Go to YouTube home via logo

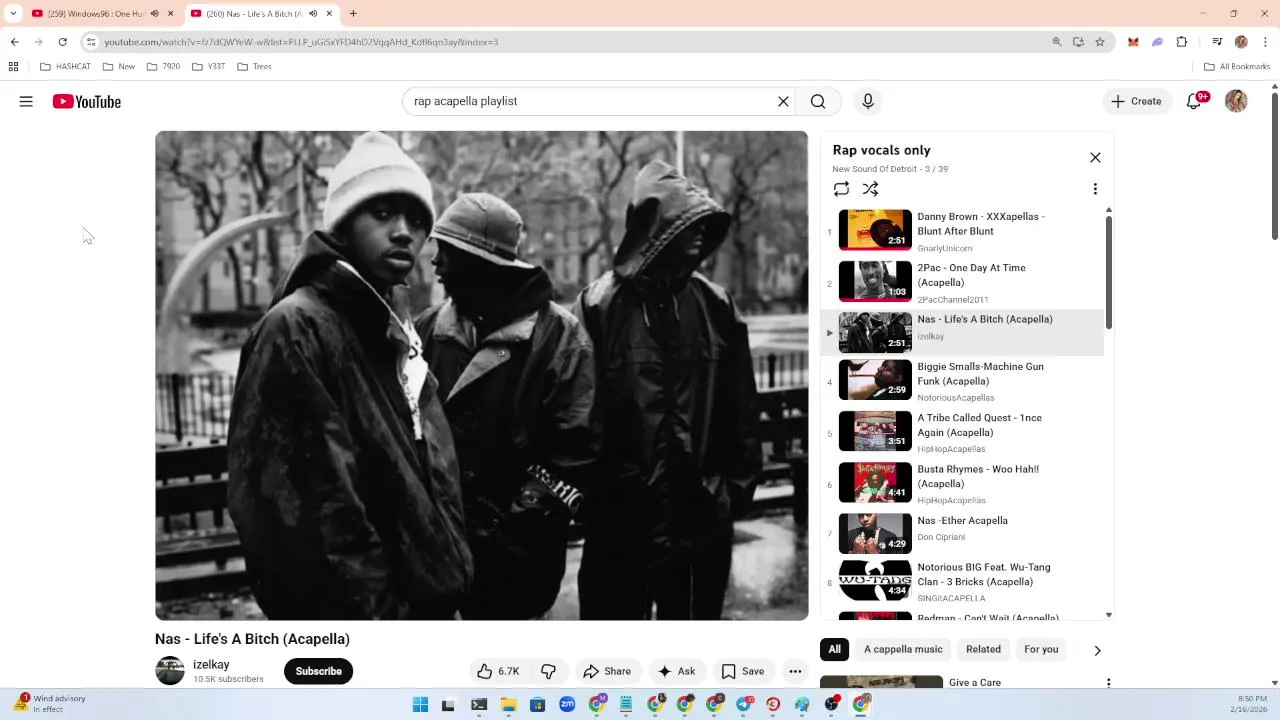87,101
